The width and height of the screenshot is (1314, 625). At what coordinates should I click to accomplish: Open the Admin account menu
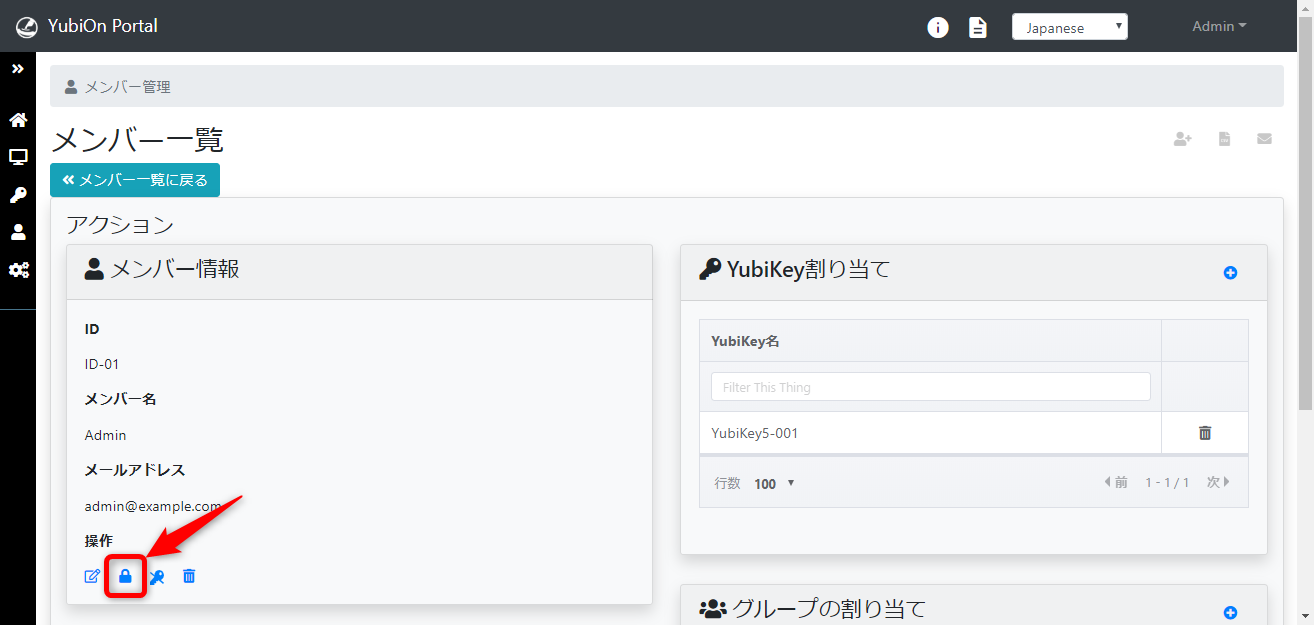click(x=1218, y=27)
